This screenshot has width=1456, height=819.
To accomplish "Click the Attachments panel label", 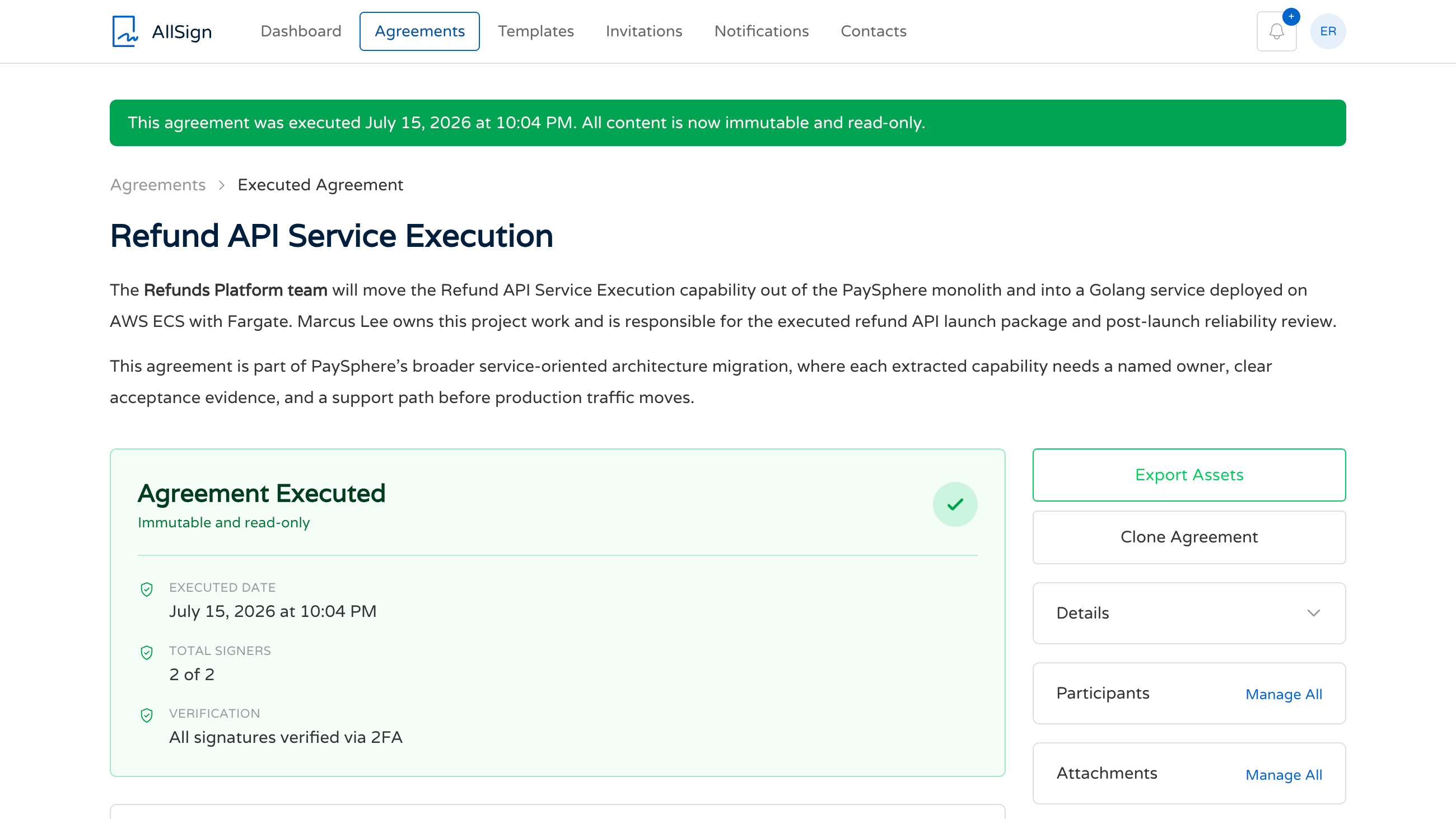I will [x=1106, y=773].
